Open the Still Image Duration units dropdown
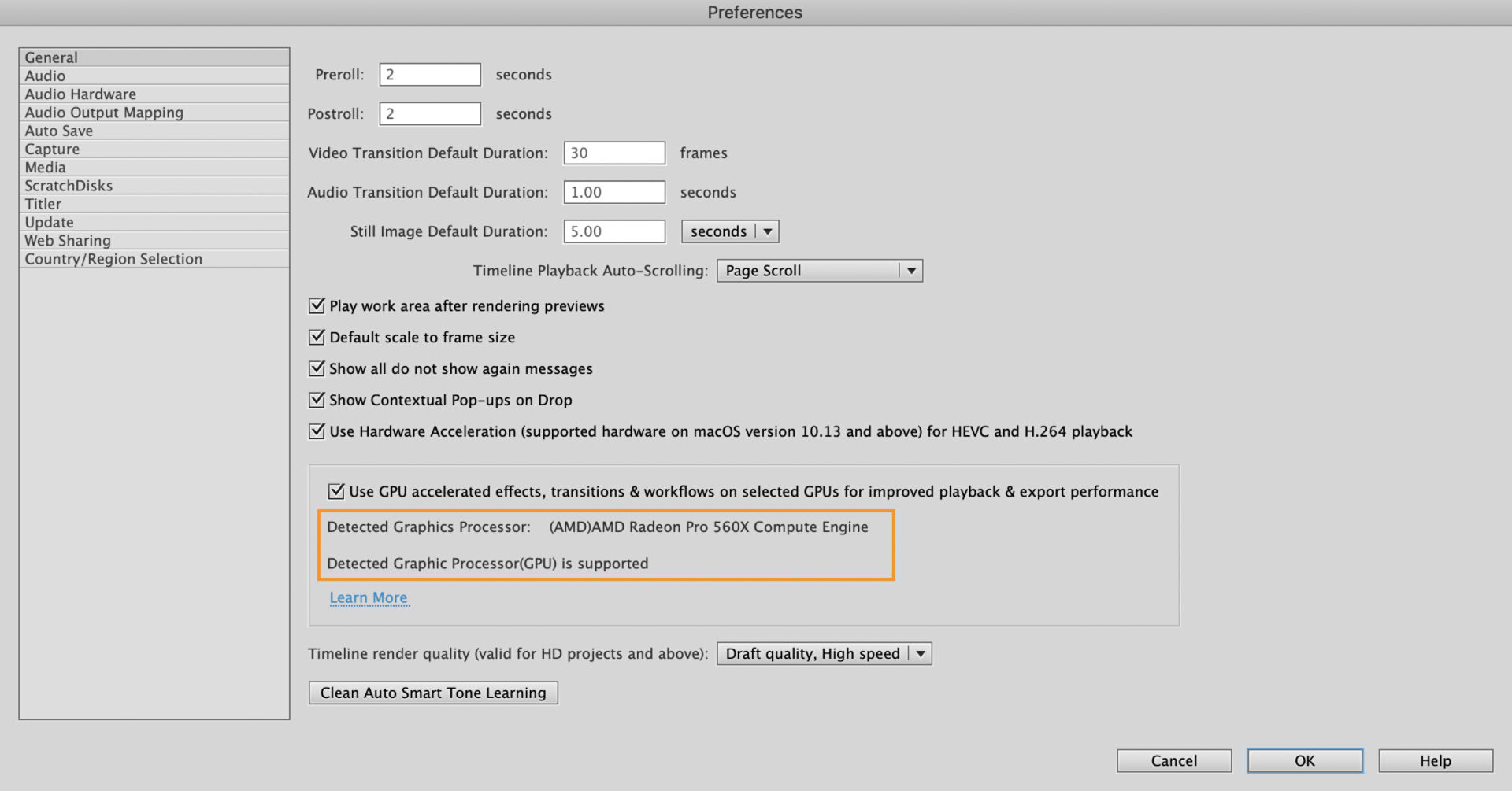The width and height of the screenshot is (1512, 791). point(728,231)
